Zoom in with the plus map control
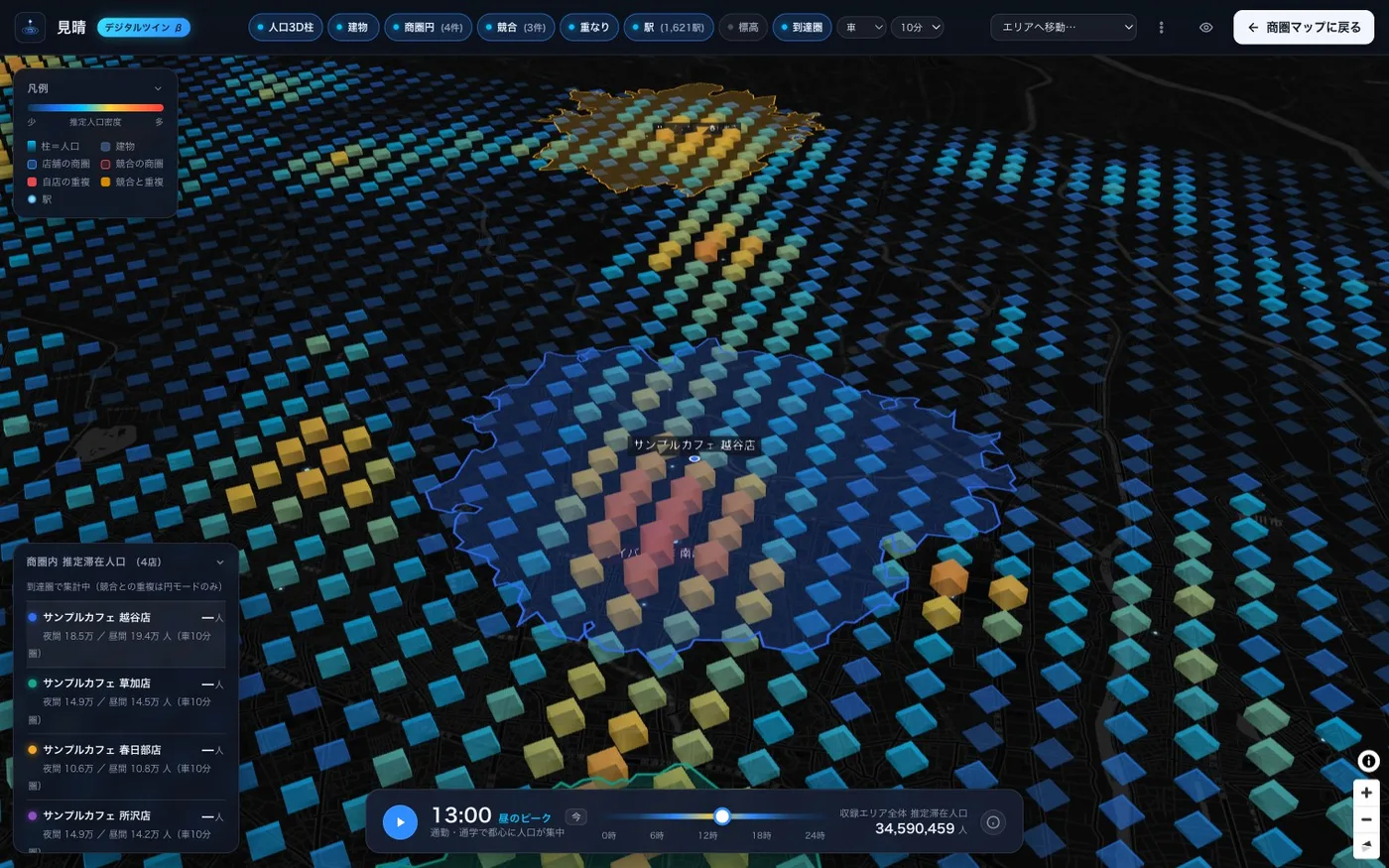The image size is (1389, 868). point(1366,793)
